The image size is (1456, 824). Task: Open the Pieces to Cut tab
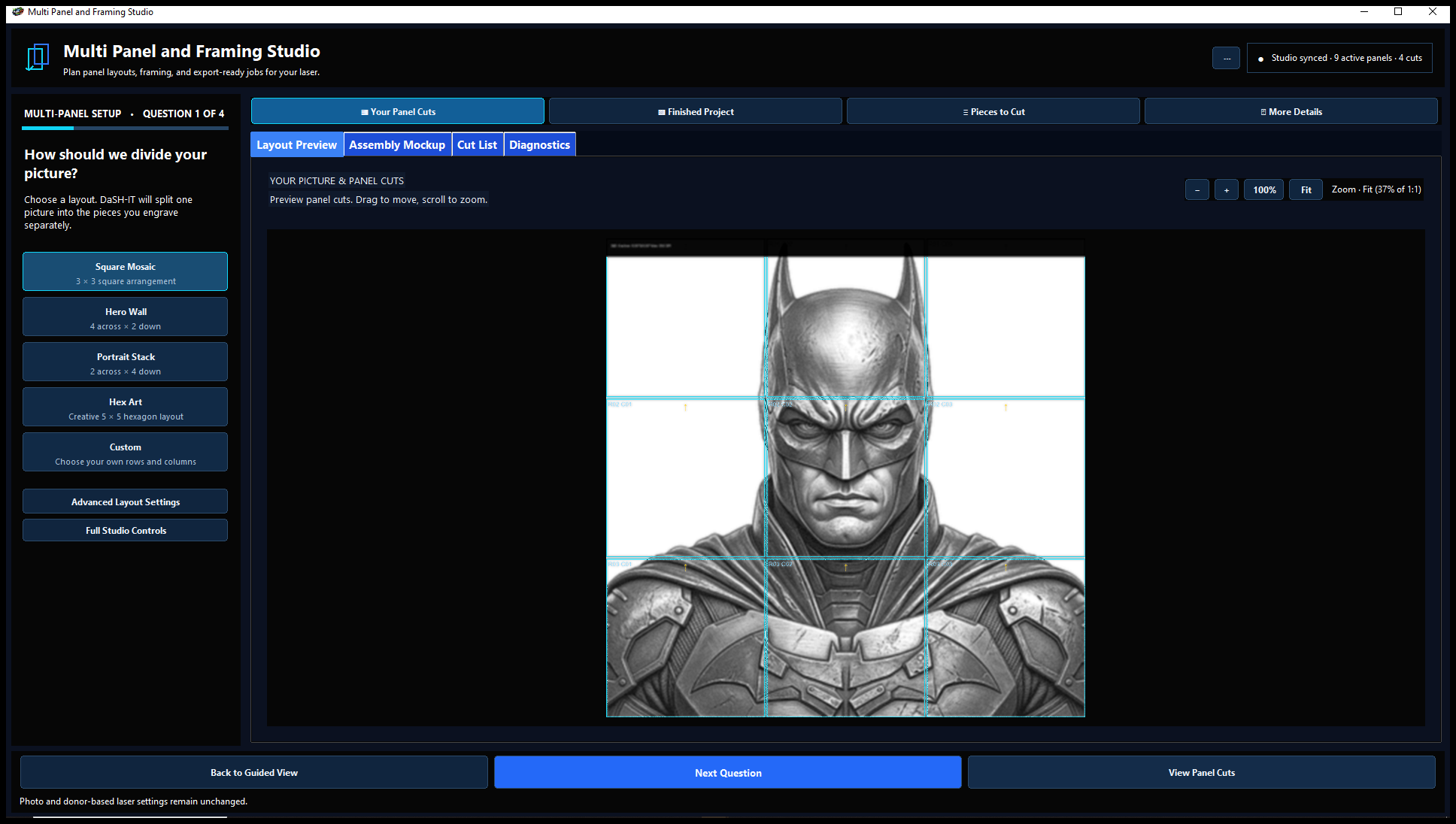point(993,111)
